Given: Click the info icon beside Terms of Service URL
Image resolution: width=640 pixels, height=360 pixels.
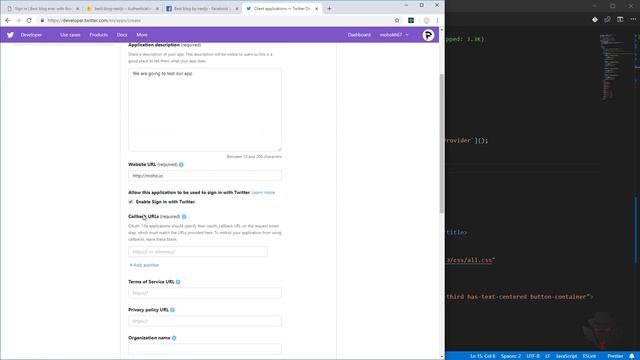Looking at the screenshot, I should 178,282.
